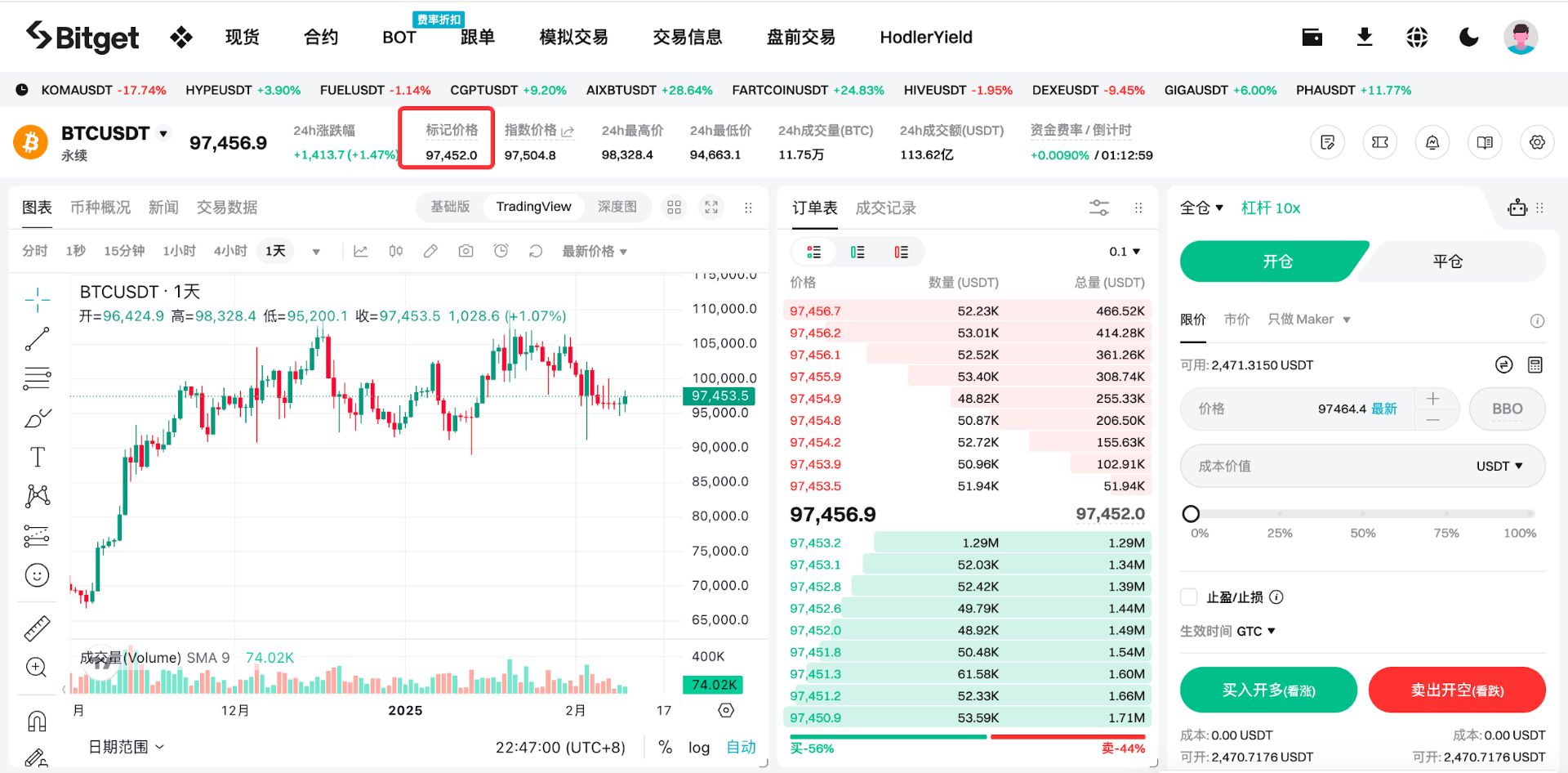Open the 全仓 margin mode dropdown
Screen dimensions: 1568x773
(1201, 208)
